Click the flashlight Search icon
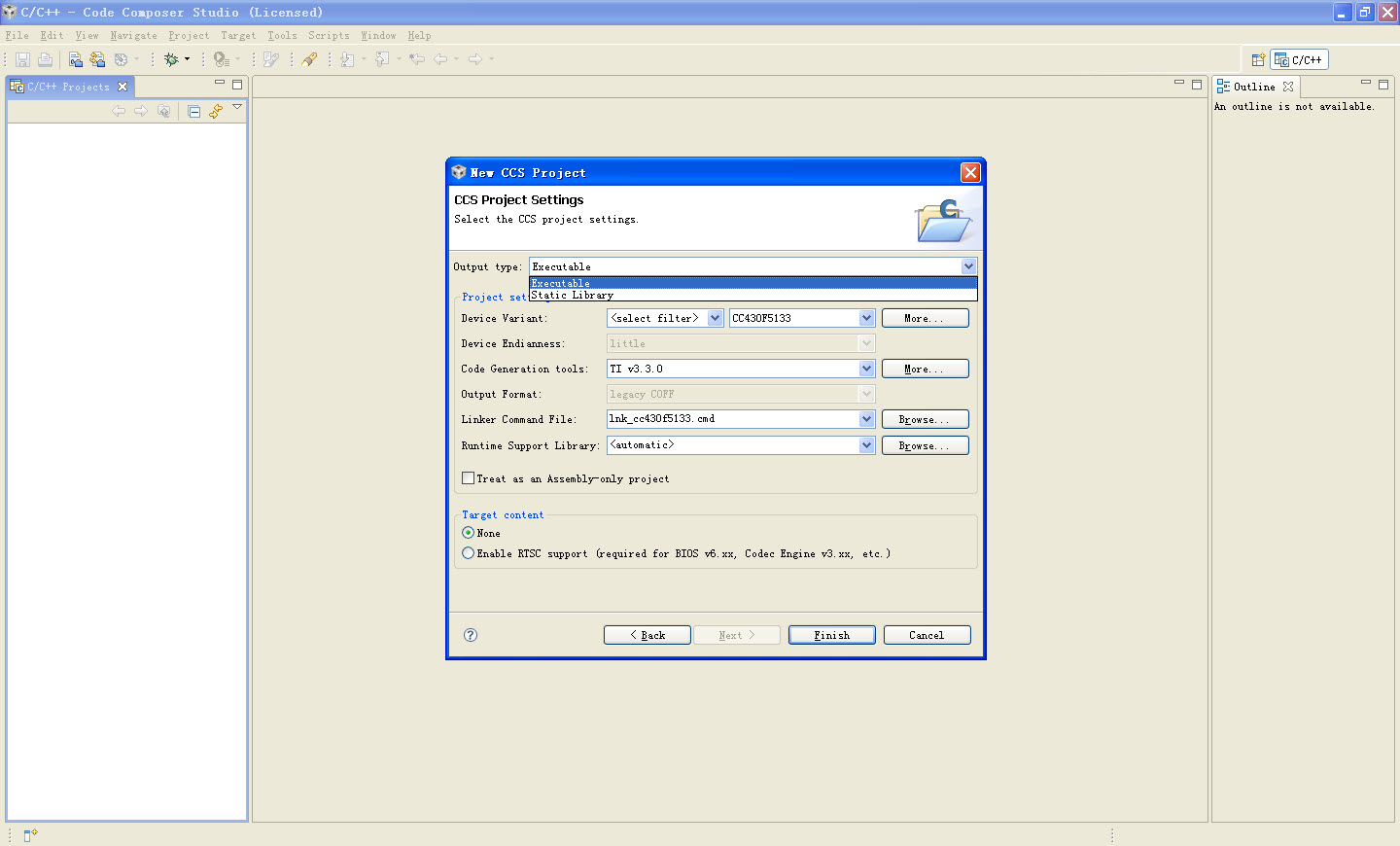Viewport: 1400px width, 846px height. [x=309, y=59]
